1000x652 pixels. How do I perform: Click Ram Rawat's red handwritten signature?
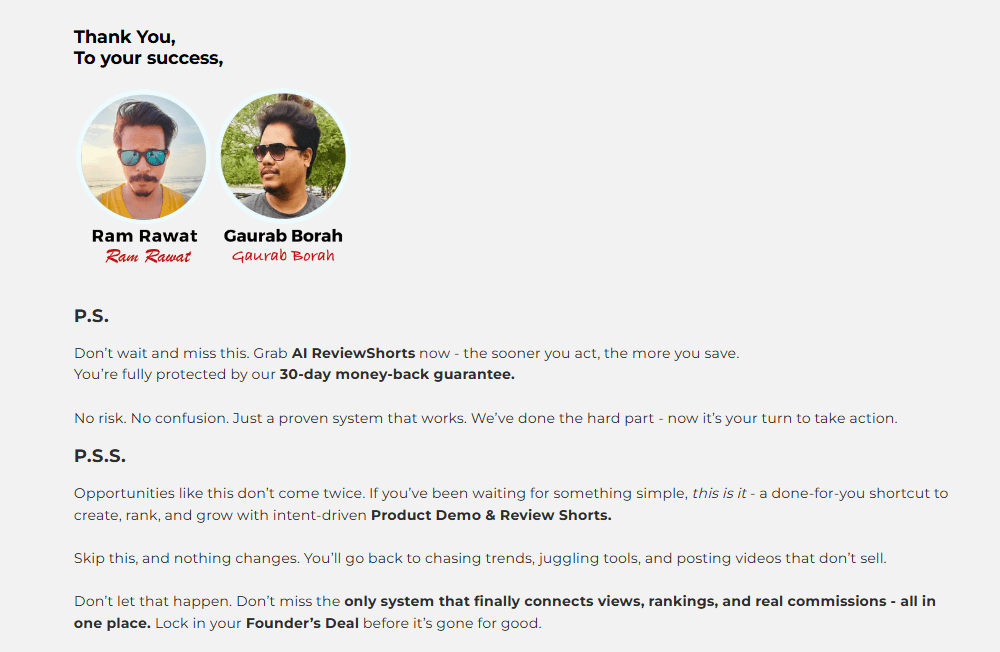(x=147, y=257)
